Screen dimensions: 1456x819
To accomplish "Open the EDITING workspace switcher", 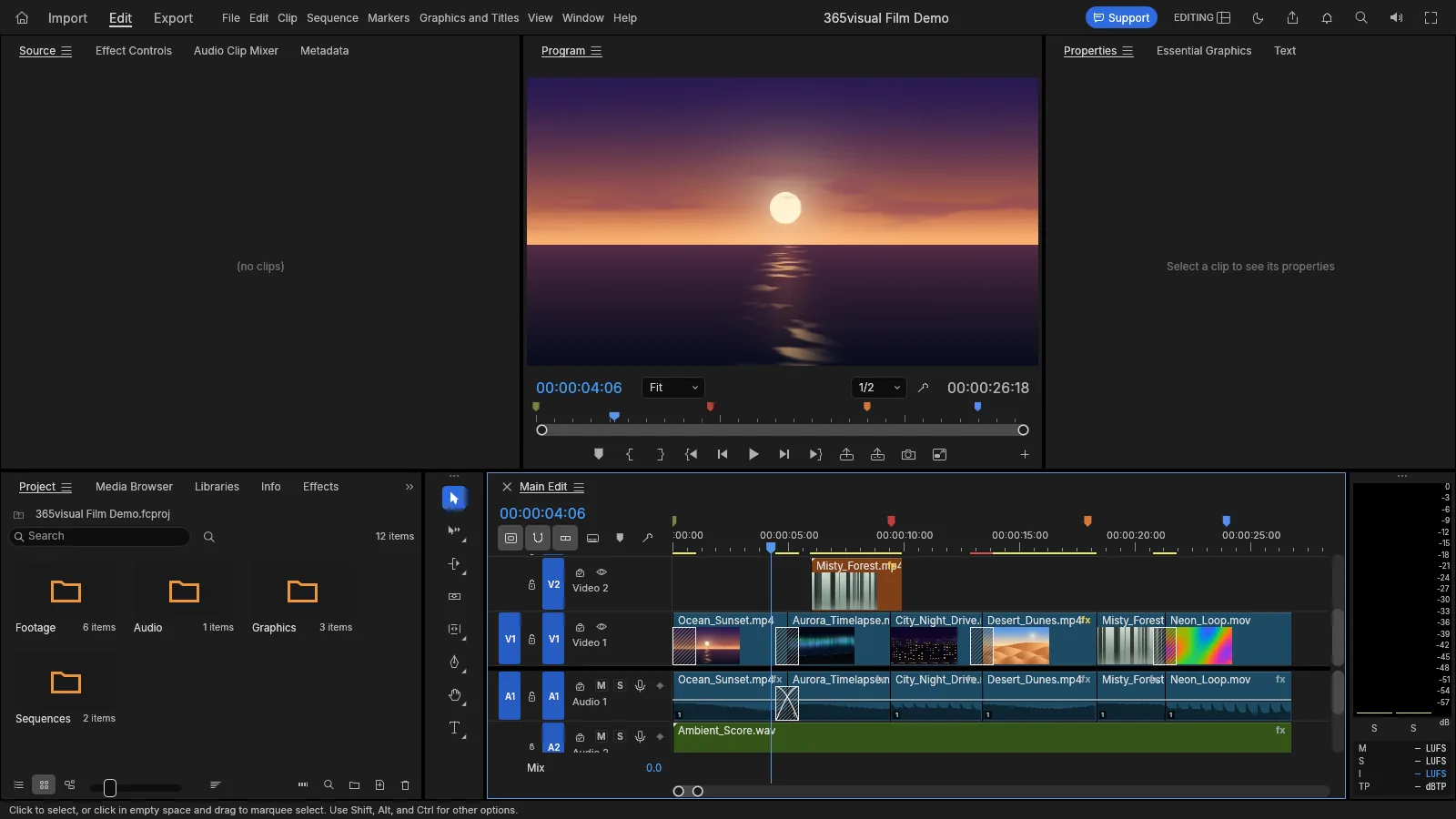I will (1202, 17).
